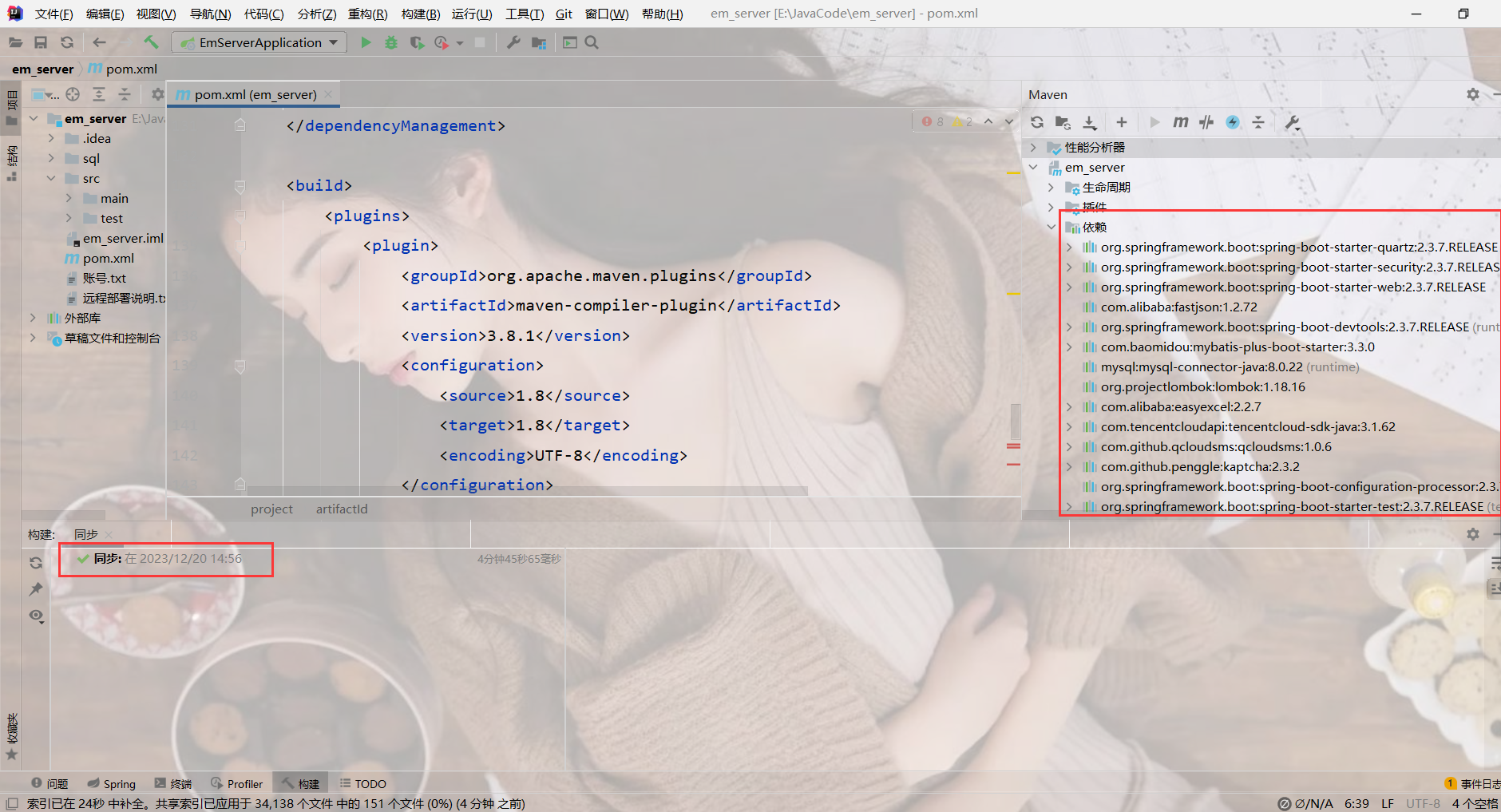Toggle Maven offline mode icon

tap(1206, 122)
